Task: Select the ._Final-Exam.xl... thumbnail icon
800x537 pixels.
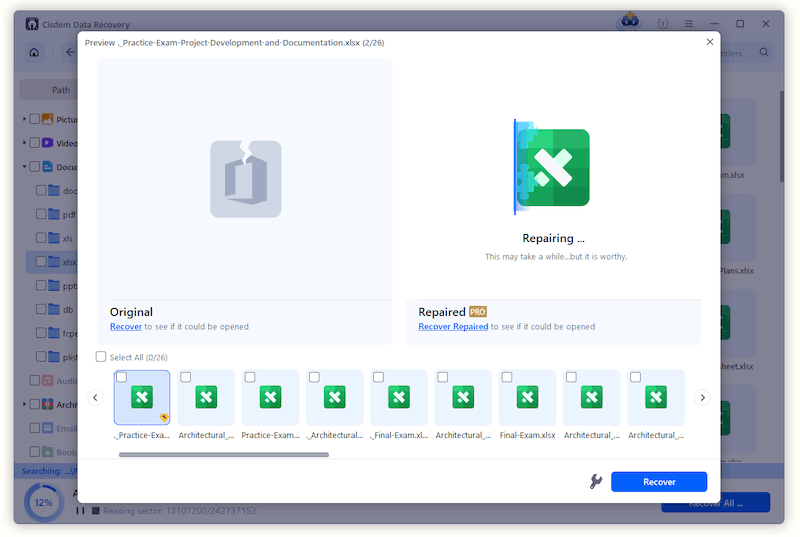Action: [x=399, y=397]
